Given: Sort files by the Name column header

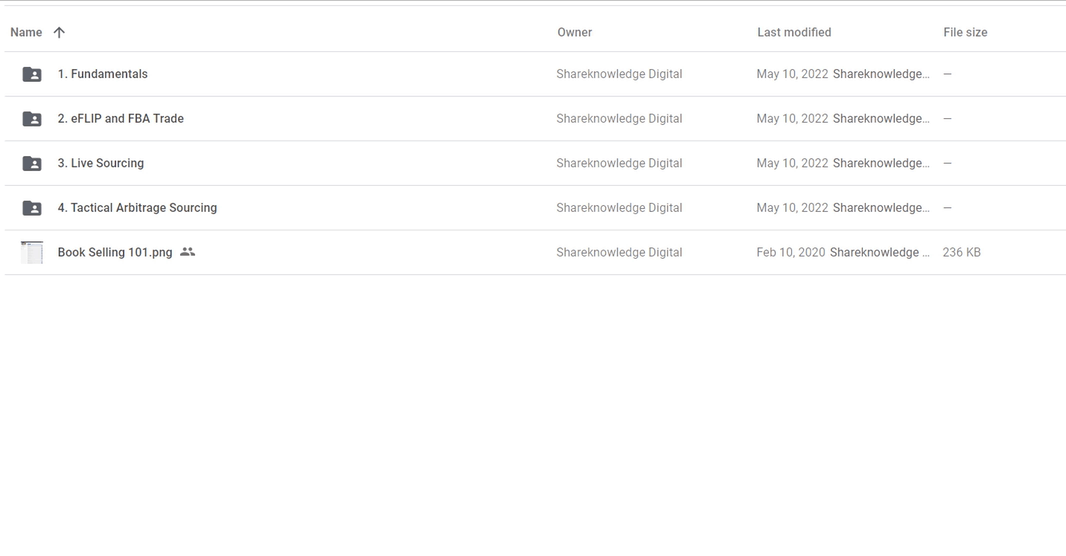Looking at the screenshot, I should 27,33.
